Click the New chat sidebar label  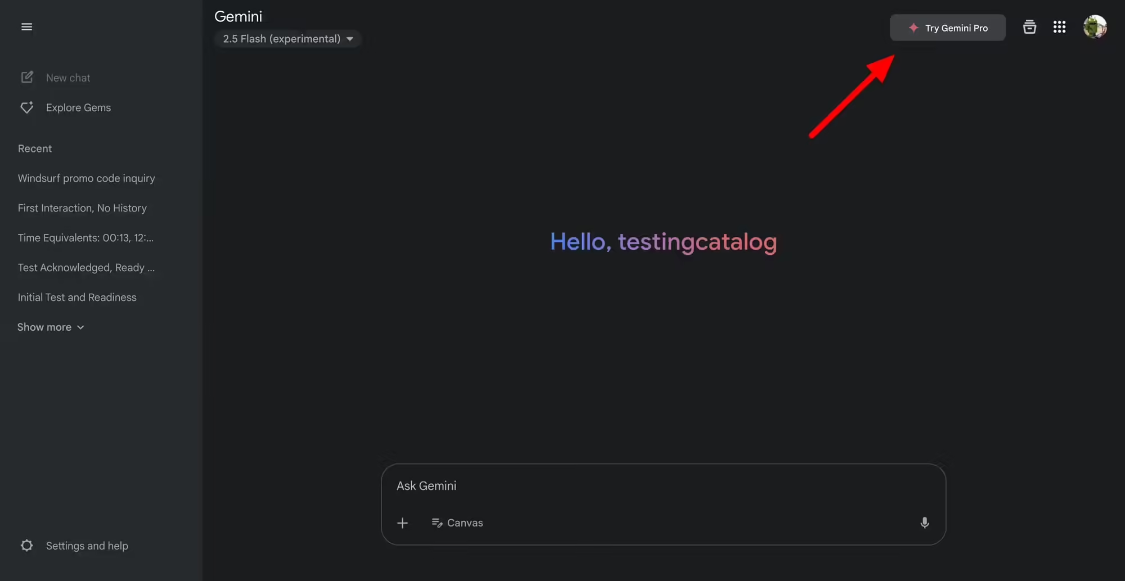[67, 77]
